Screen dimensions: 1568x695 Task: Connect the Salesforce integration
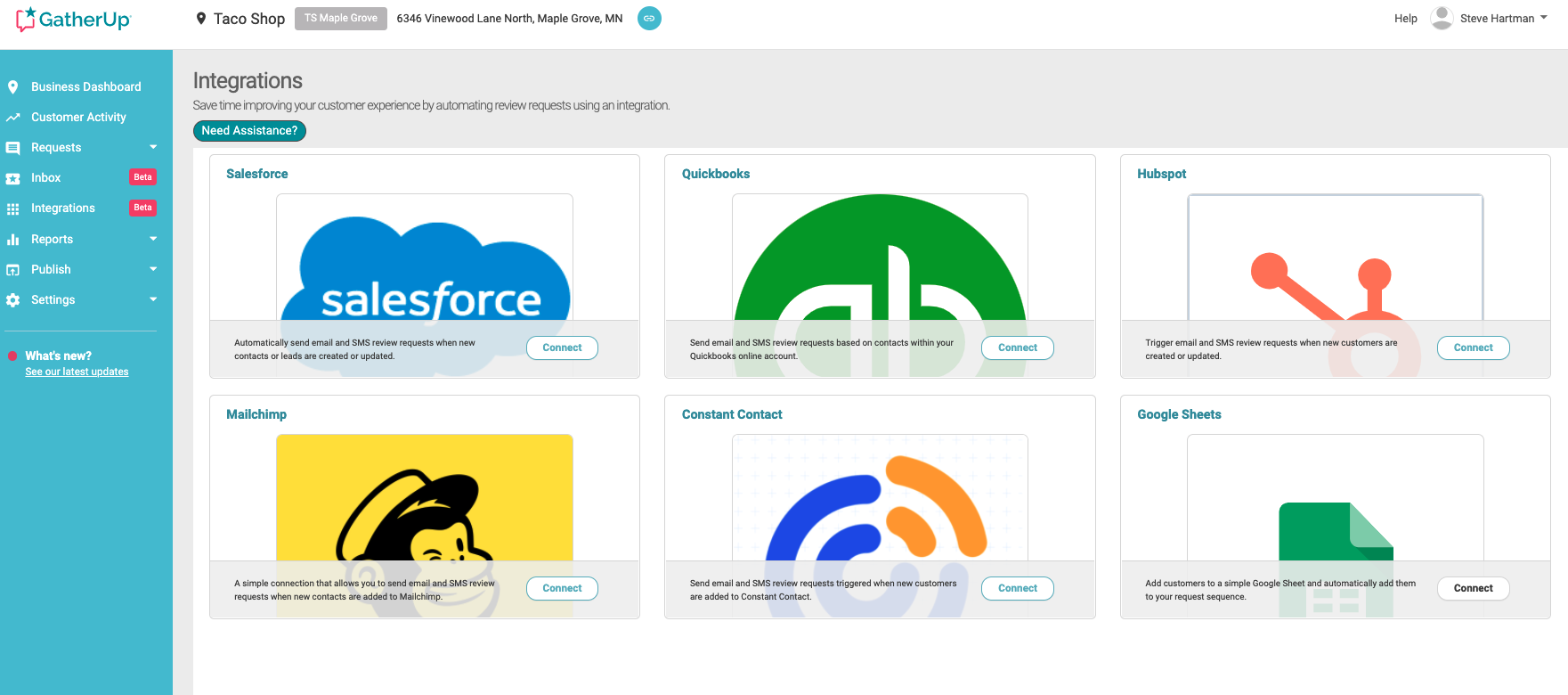[x=562, y=347]
